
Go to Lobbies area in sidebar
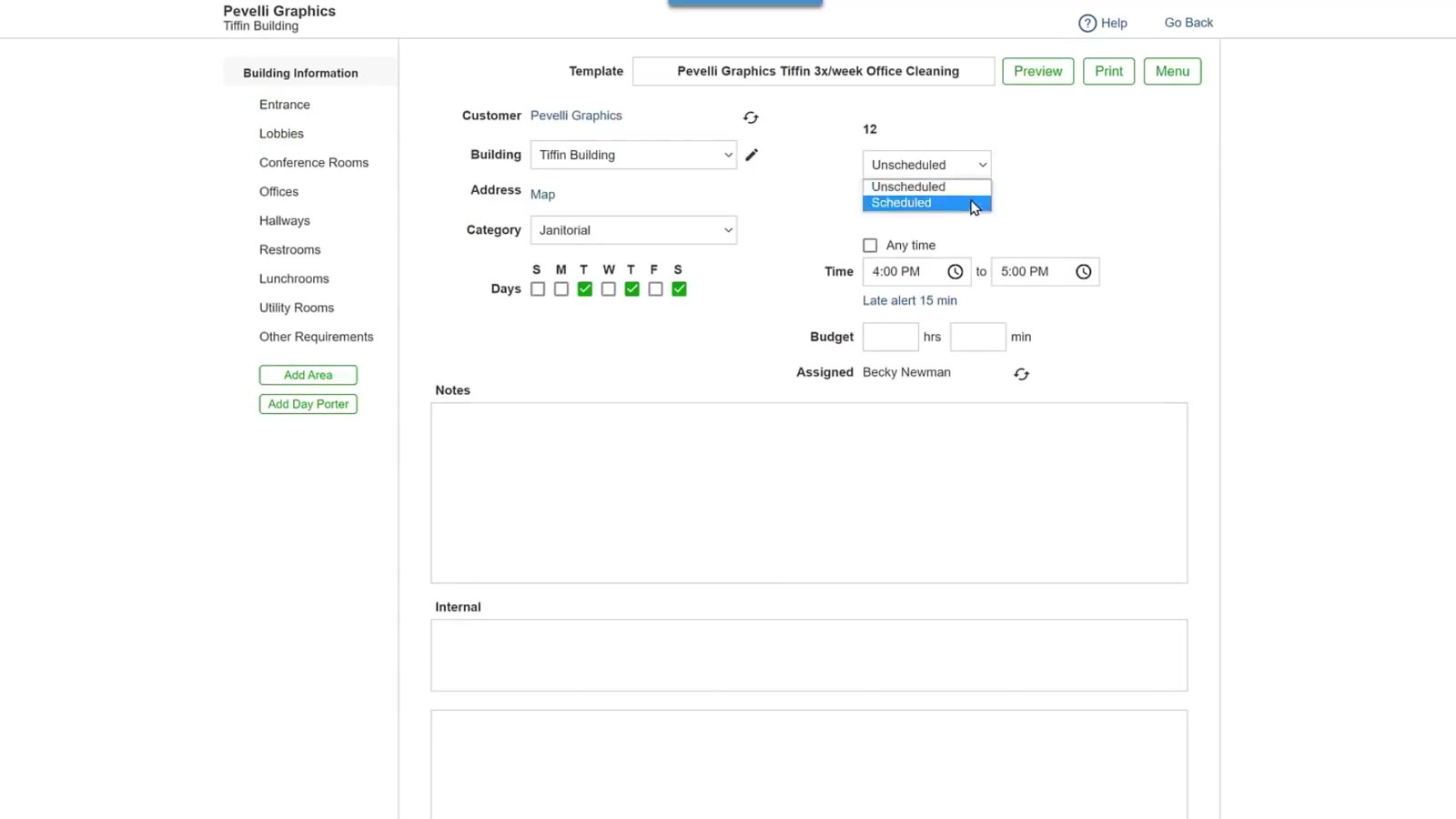click(281, 134)
